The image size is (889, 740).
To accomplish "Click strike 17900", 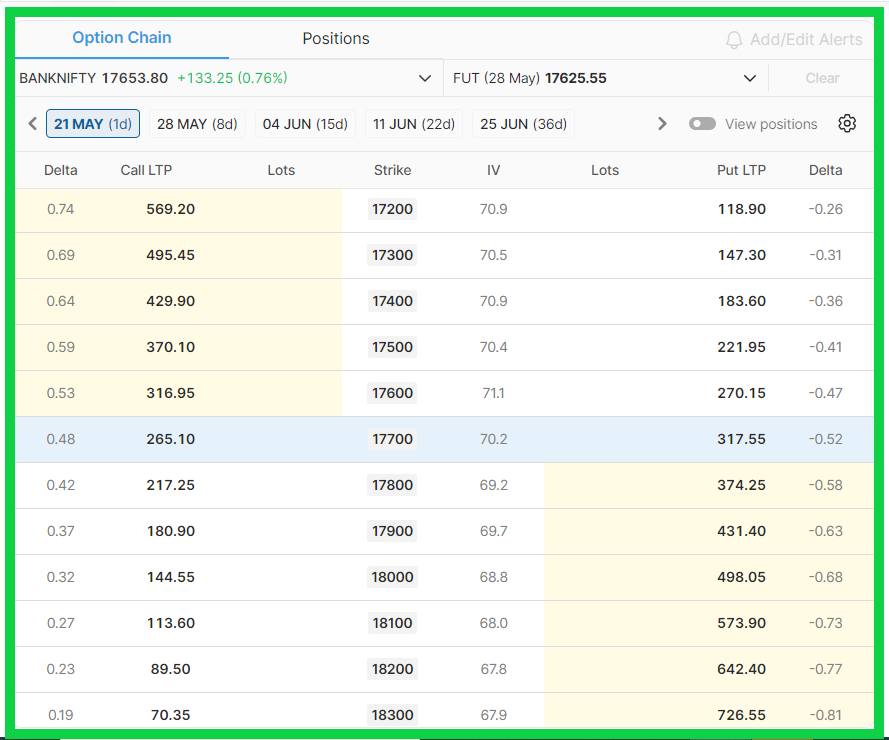I will (392, 531).
